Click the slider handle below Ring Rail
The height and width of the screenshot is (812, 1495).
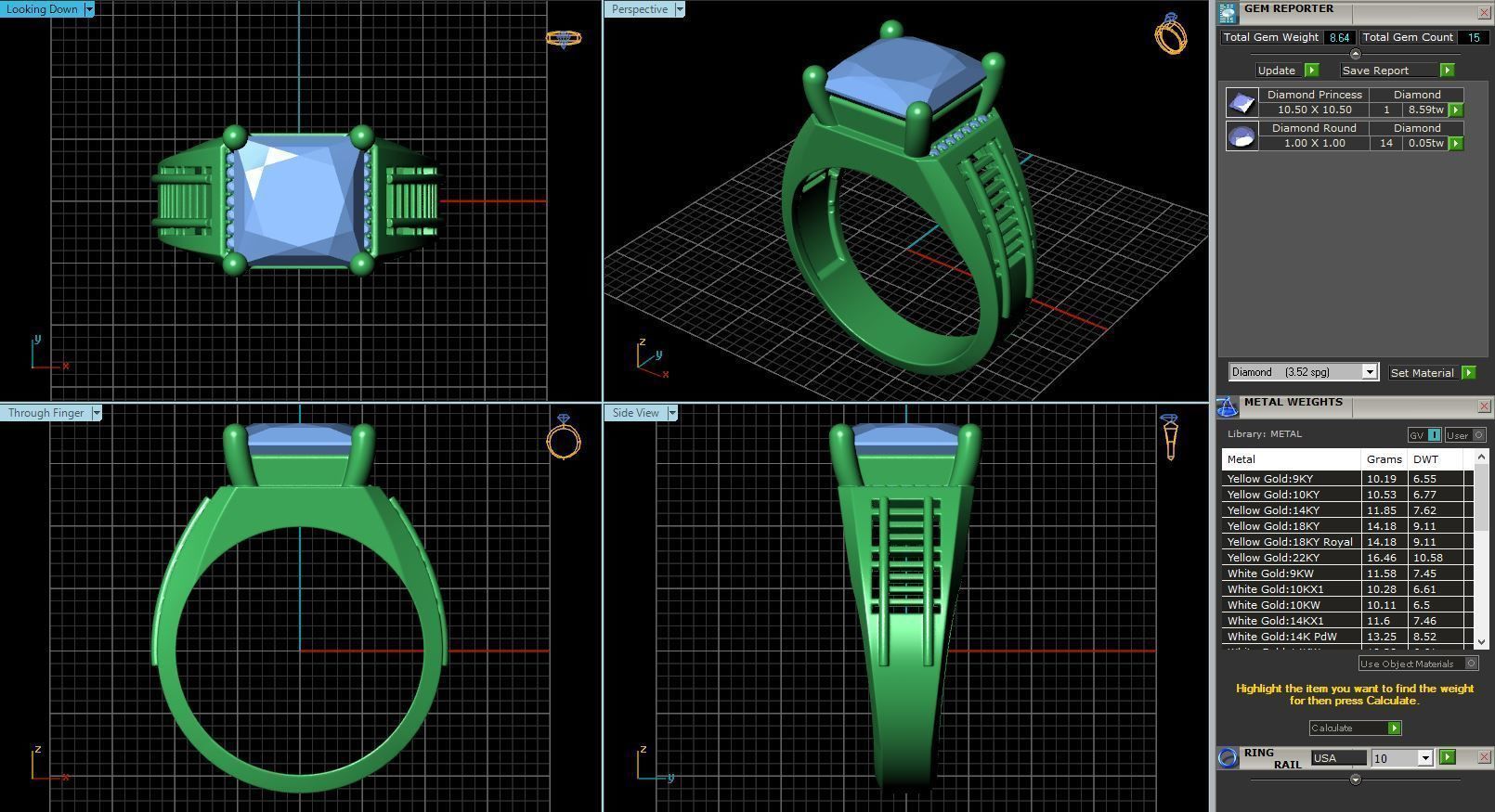click(1355, 780)
